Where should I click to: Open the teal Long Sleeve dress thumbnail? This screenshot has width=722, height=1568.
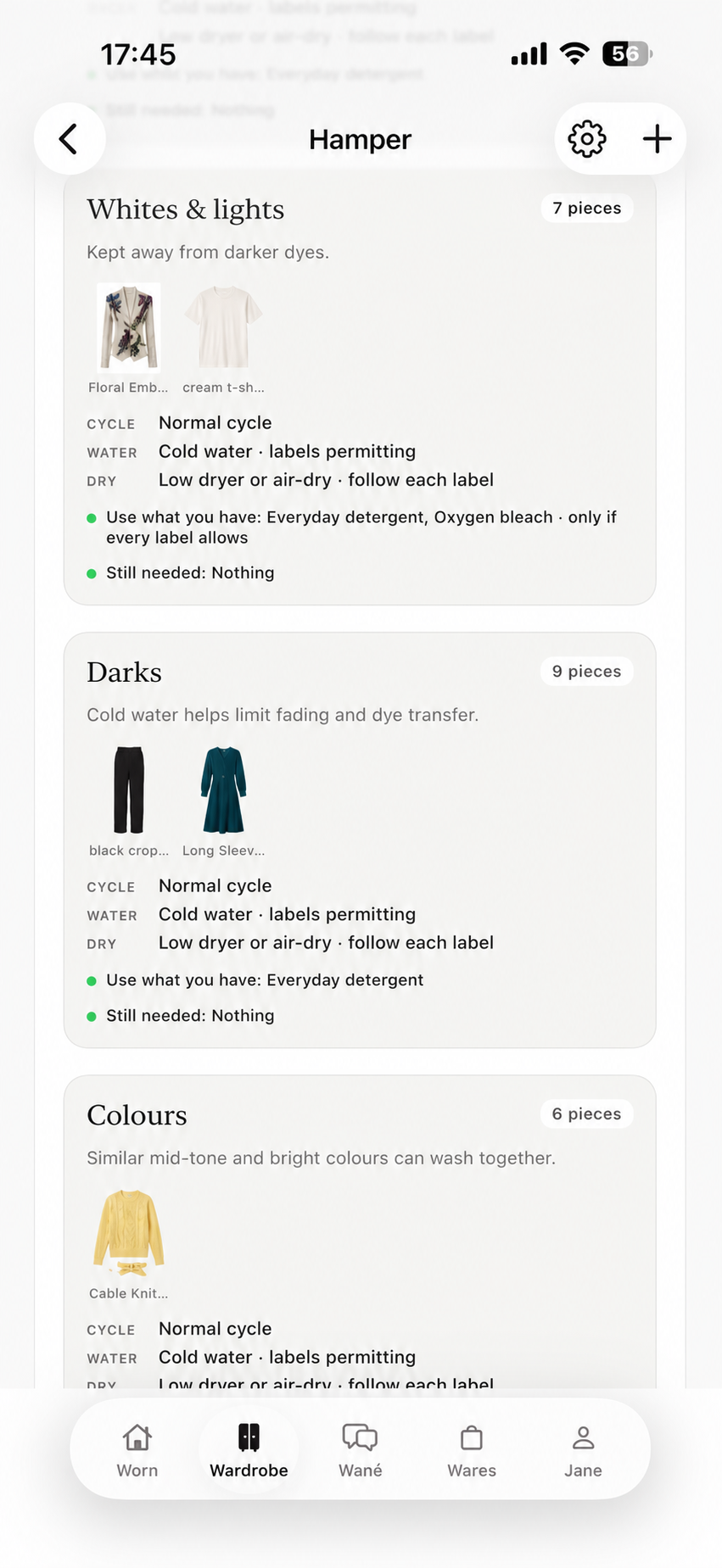223,790
